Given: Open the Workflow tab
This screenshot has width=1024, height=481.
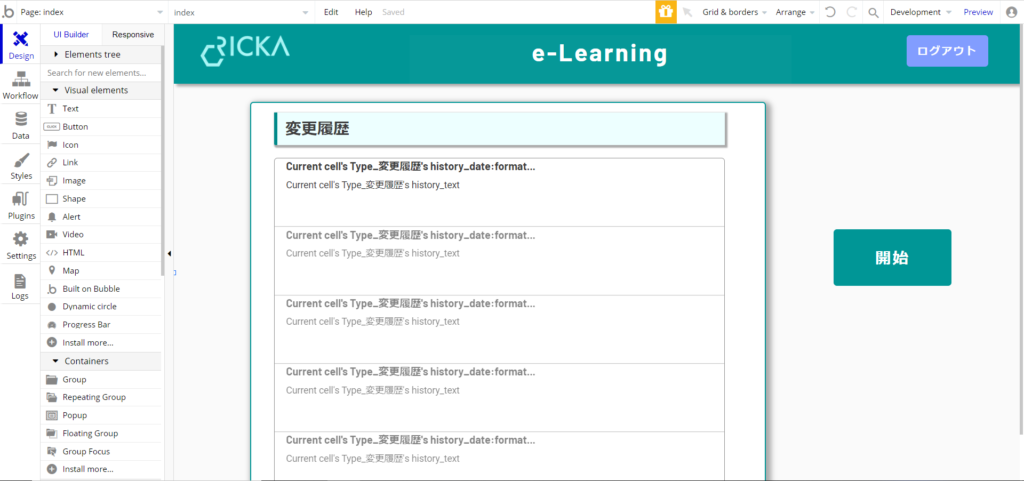Looking at the screenshot, I should tap(21, 85).
